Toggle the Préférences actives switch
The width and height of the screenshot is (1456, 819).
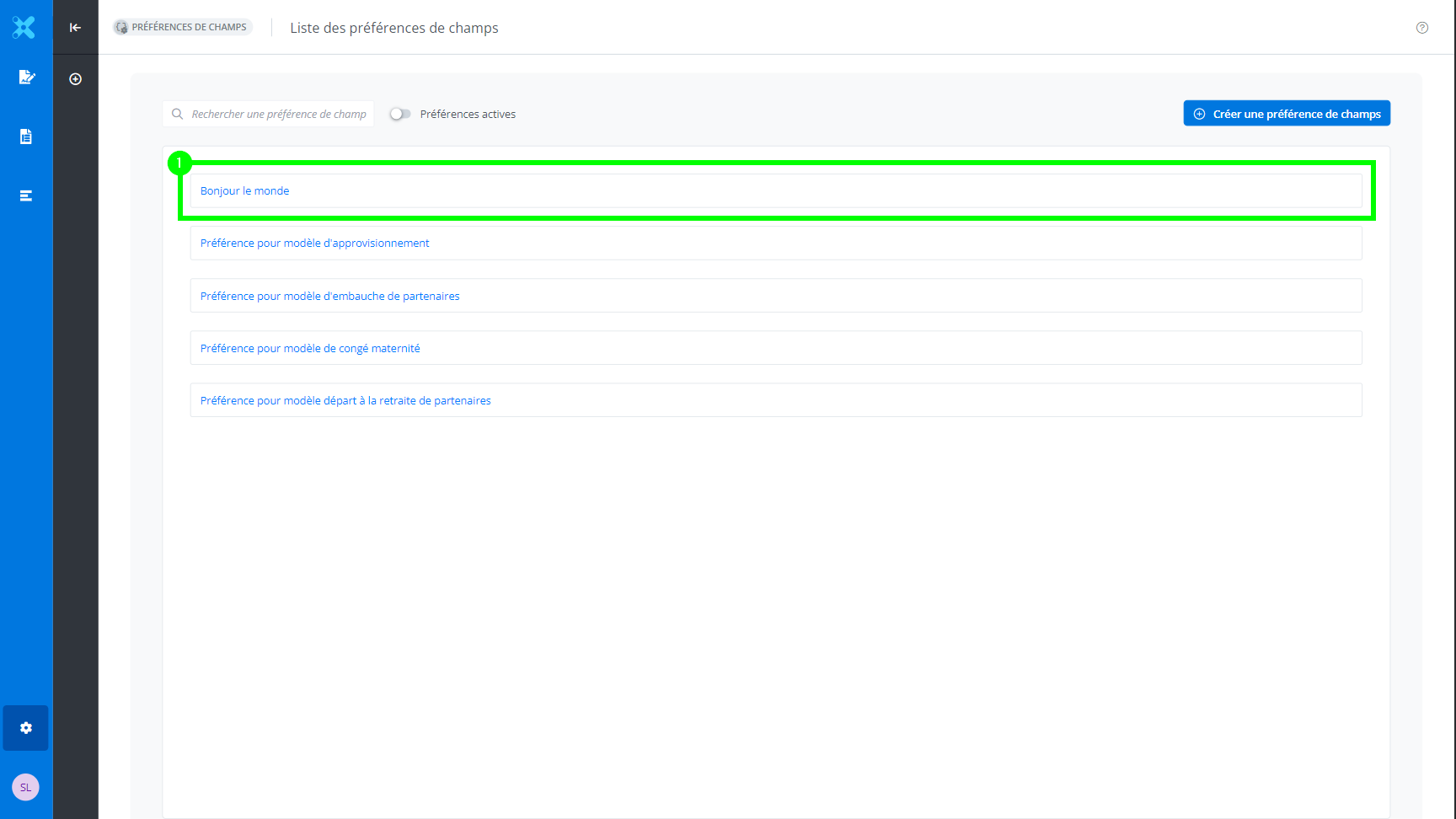pos(400,114)
